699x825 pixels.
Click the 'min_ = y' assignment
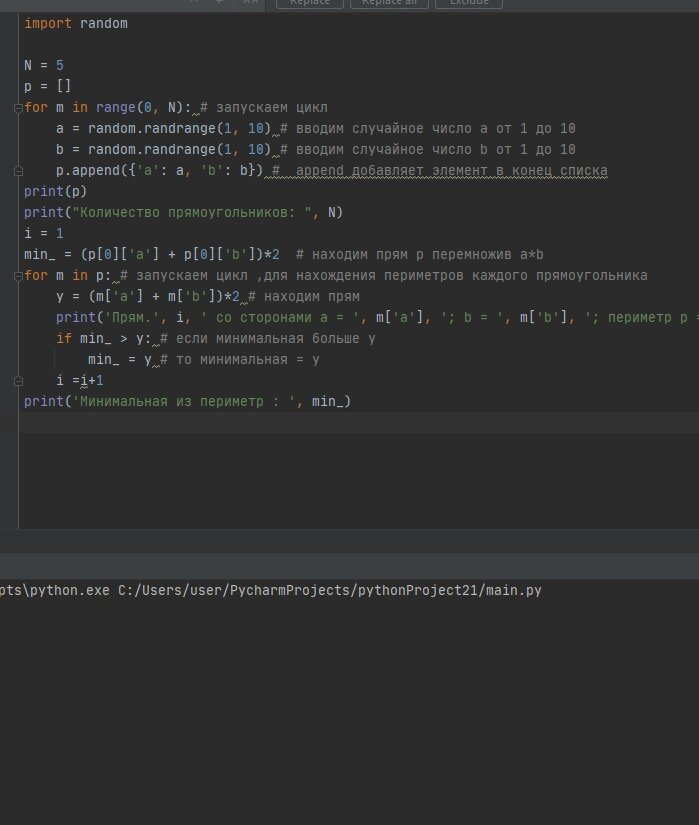[x=119, y=360]
